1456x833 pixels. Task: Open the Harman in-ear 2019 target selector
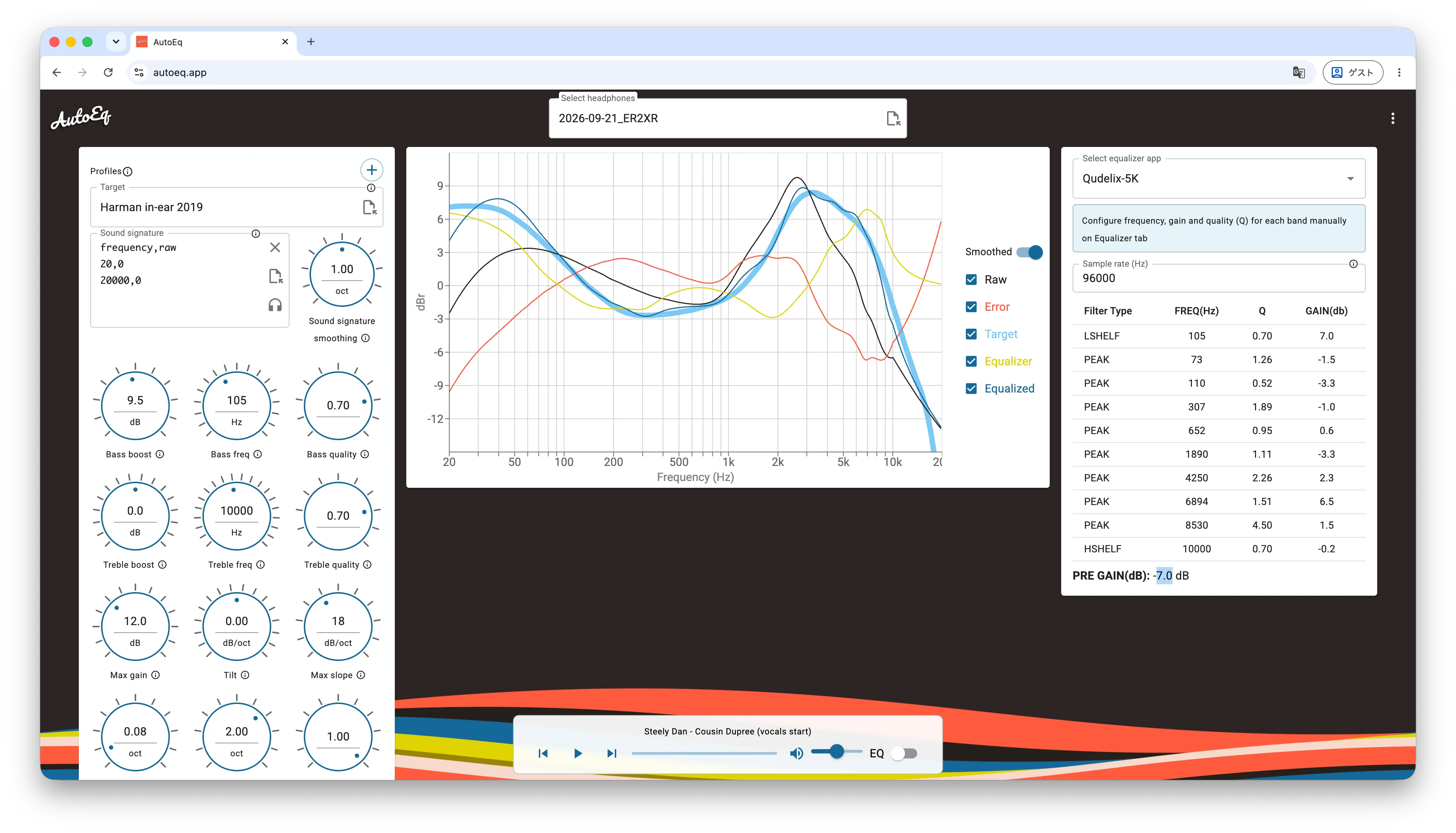(236, 207)
